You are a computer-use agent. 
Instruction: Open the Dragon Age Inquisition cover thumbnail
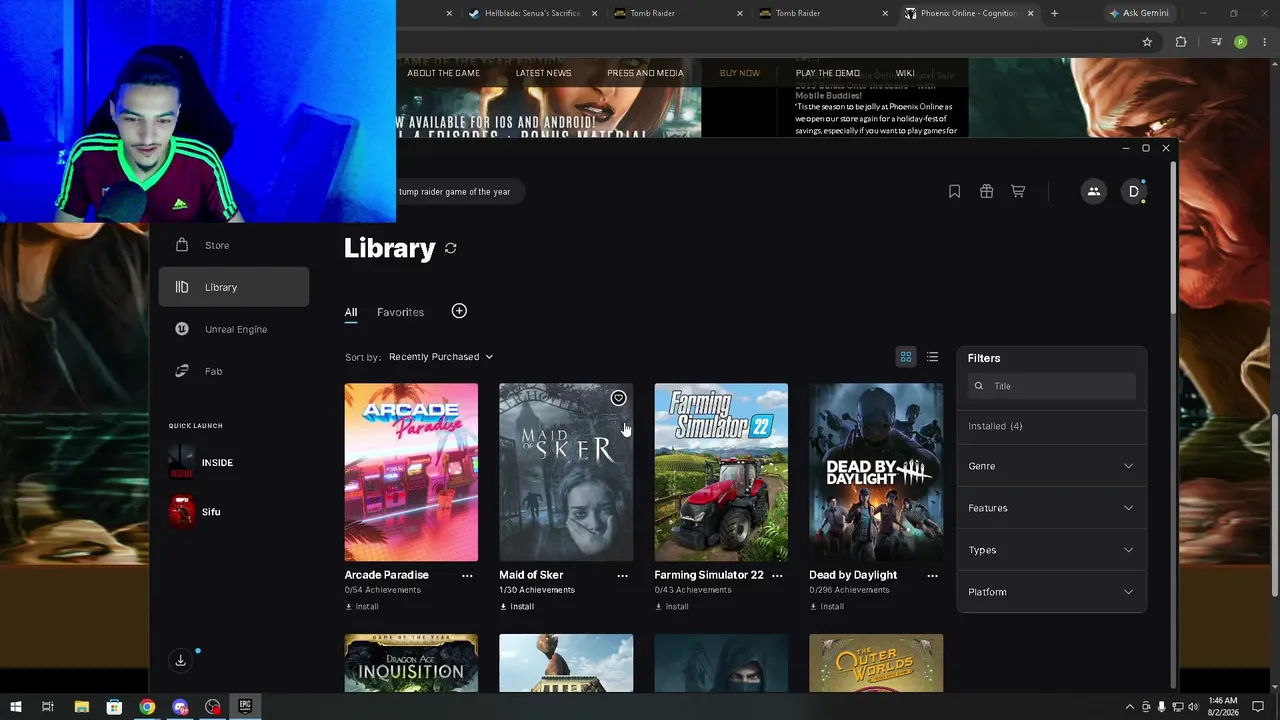tap(411, 663)
